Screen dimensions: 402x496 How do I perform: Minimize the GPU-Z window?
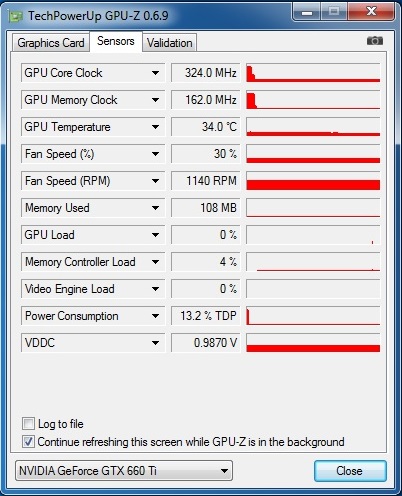coord(307,12)
